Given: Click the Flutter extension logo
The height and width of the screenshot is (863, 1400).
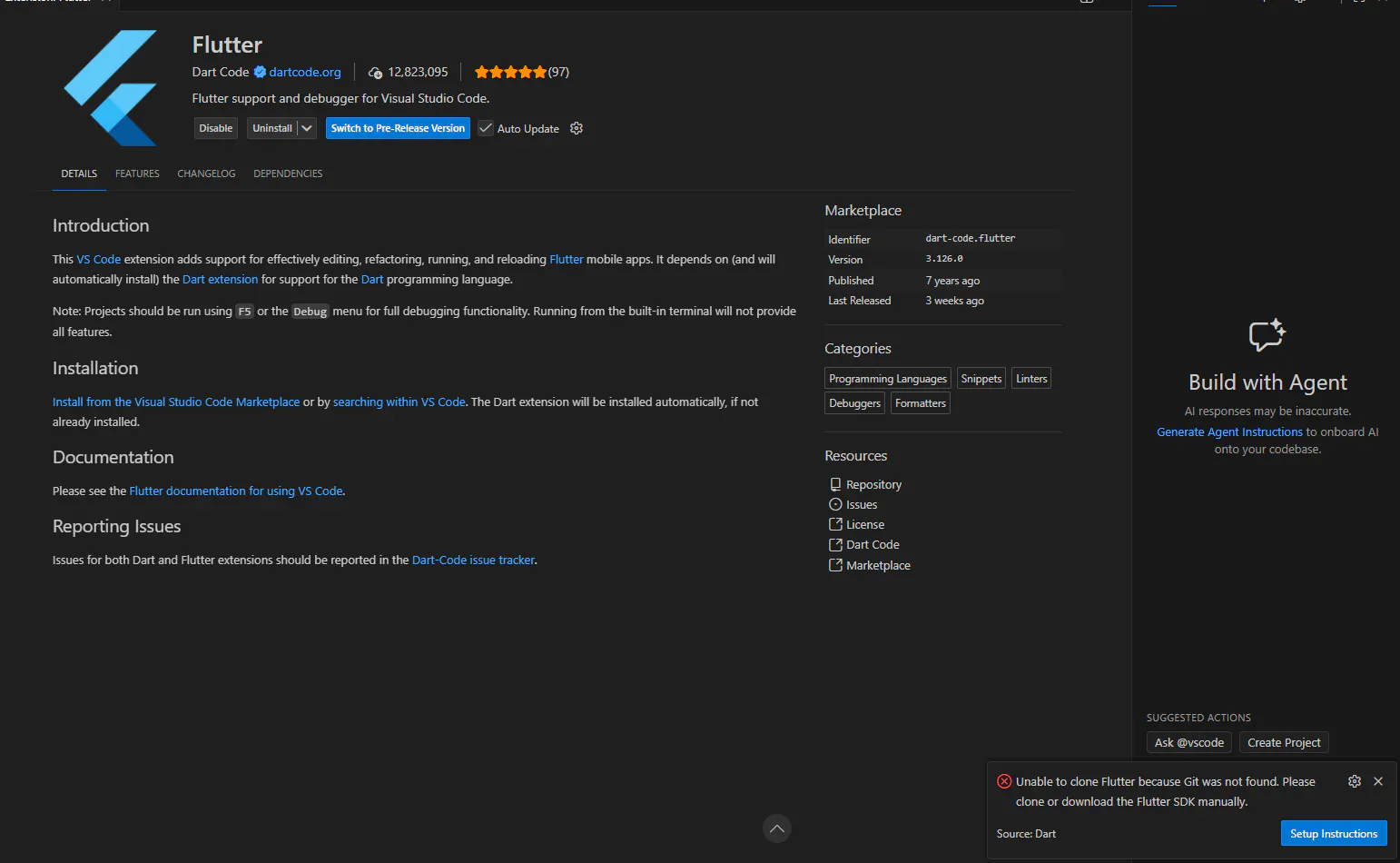Looking at the screenshot, I should coord(111,88).
